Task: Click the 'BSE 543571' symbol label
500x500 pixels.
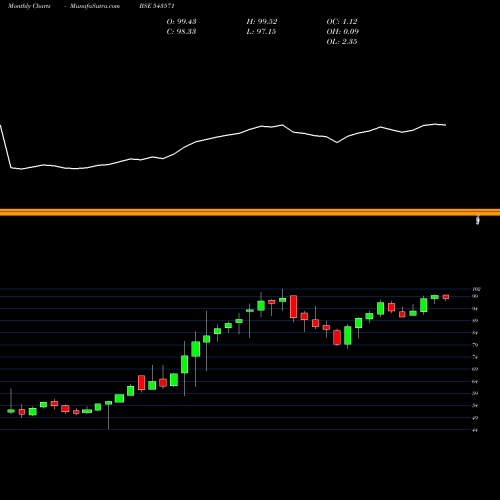Action: [157, 6]
